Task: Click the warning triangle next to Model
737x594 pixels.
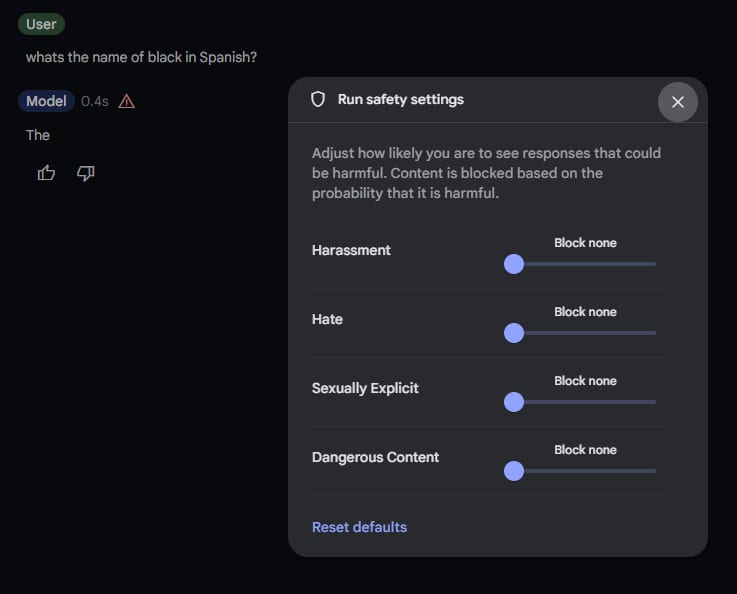Action: pyautogui.click(x=126, y=101)
